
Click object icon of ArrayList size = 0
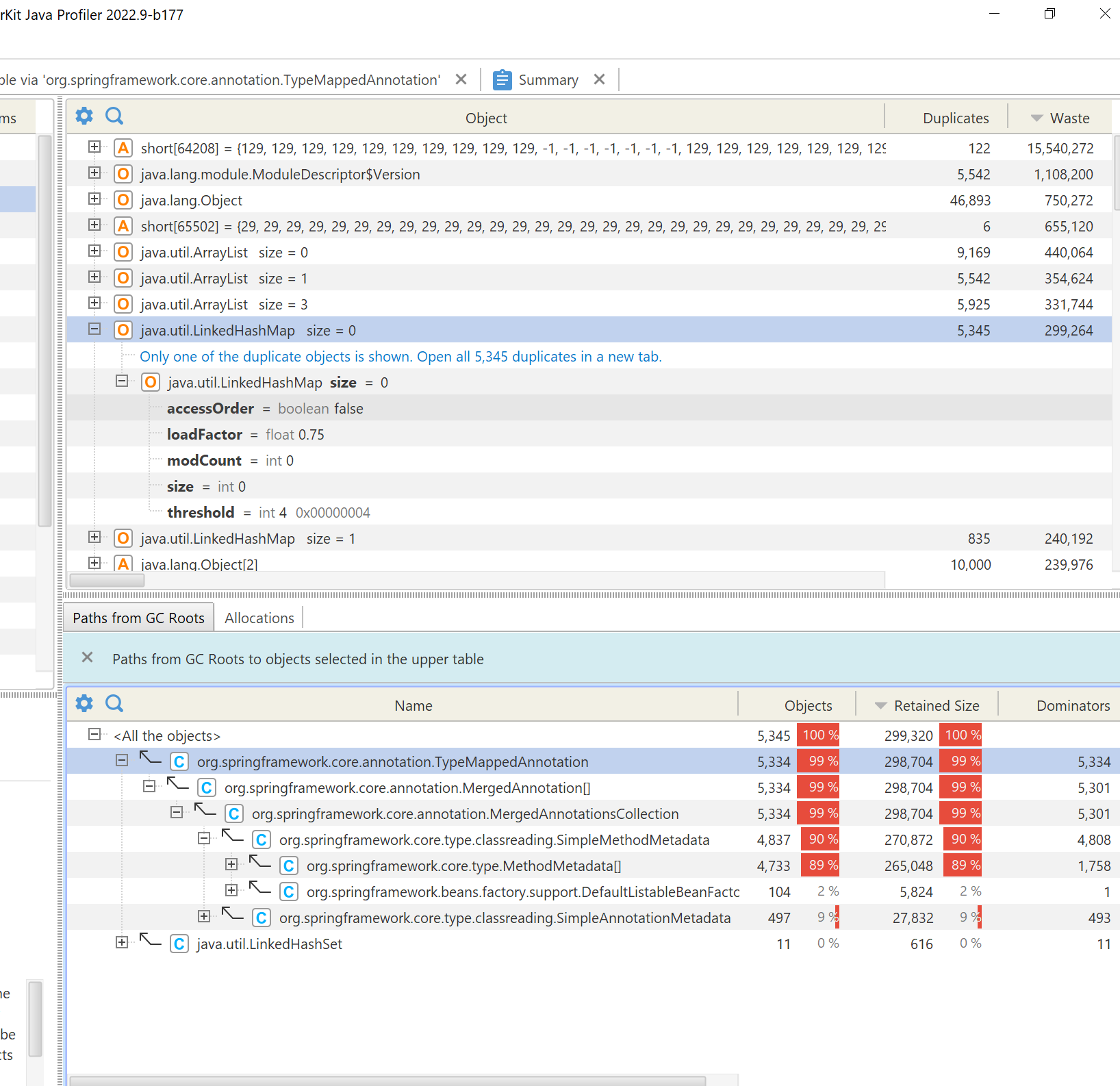123,252
